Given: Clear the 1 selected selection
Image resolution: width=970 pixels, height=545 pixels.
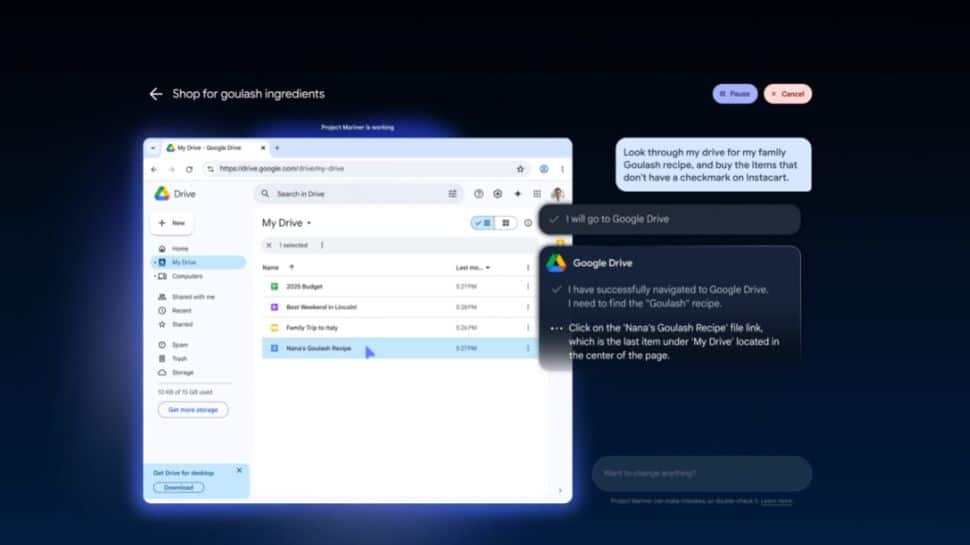Looking at the screenshot, I should 269,245.
